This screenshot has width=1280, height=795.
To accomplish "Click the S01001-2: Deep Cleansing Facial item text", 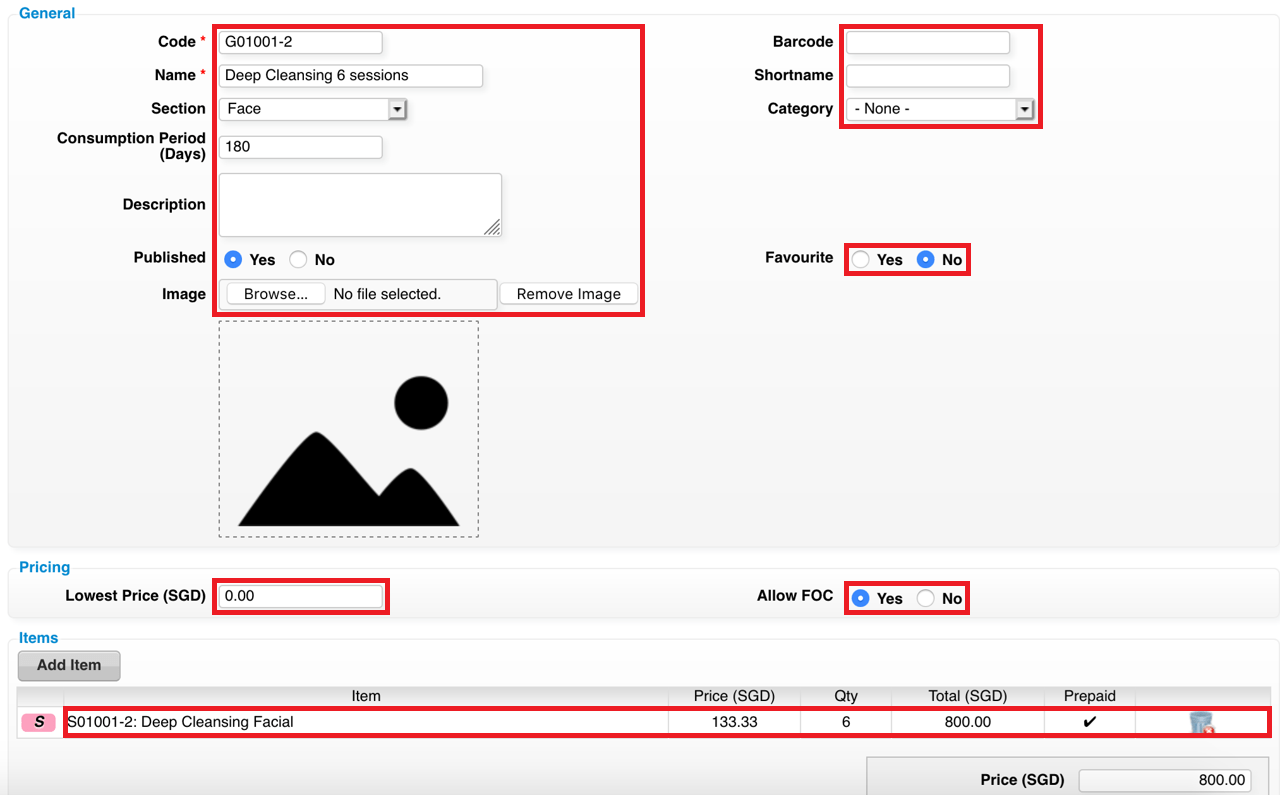I will point(181,722).
